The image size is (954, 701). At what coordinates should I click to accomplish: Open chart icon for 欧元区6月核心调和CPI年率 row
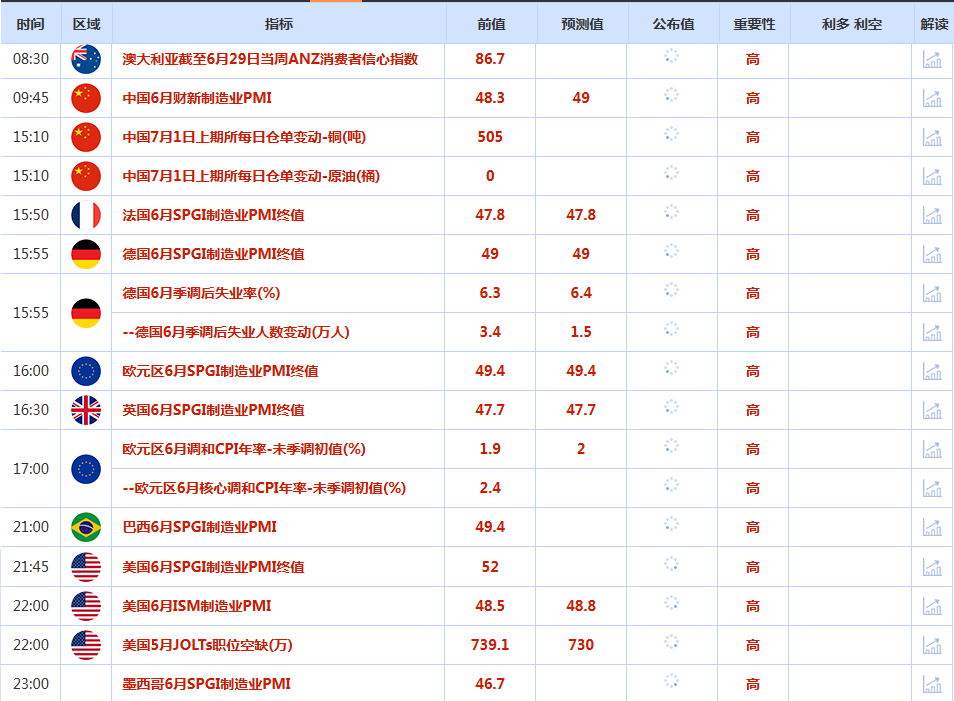click(932, 487)
